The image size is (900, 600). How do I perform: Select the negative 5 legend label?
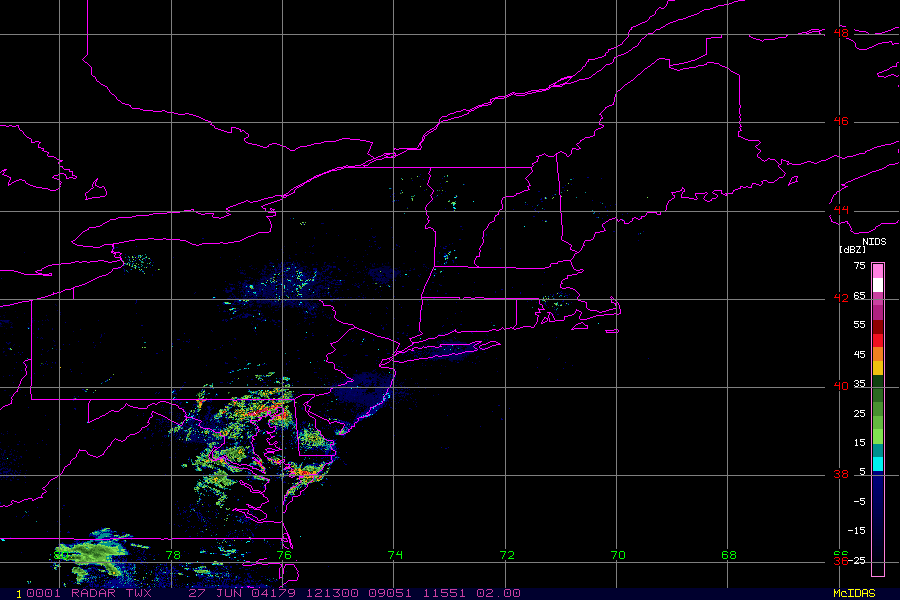tap(859, 502)
